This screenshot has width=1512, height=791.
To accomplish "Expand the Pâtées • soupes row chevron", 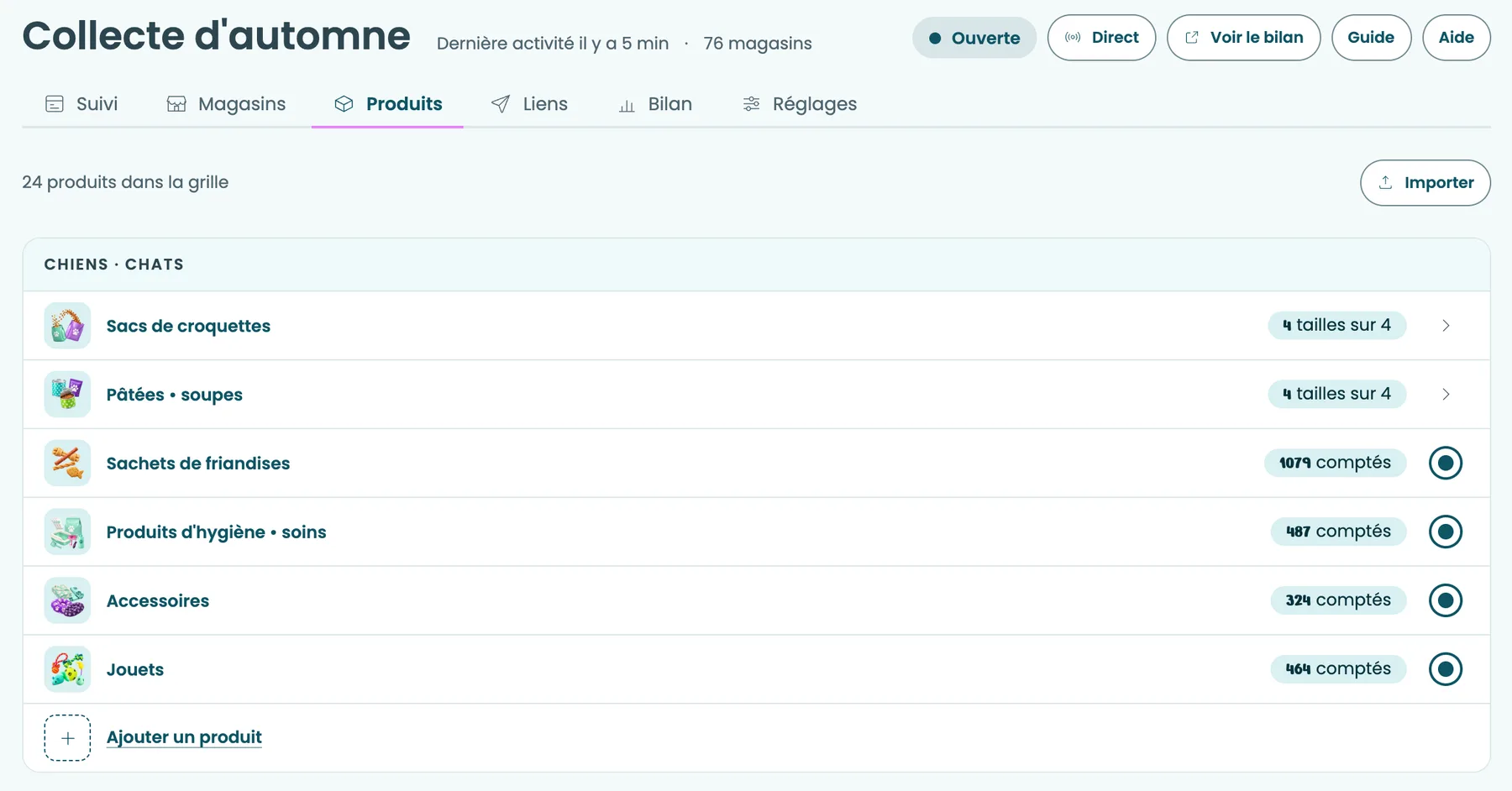I will 1446,395.
